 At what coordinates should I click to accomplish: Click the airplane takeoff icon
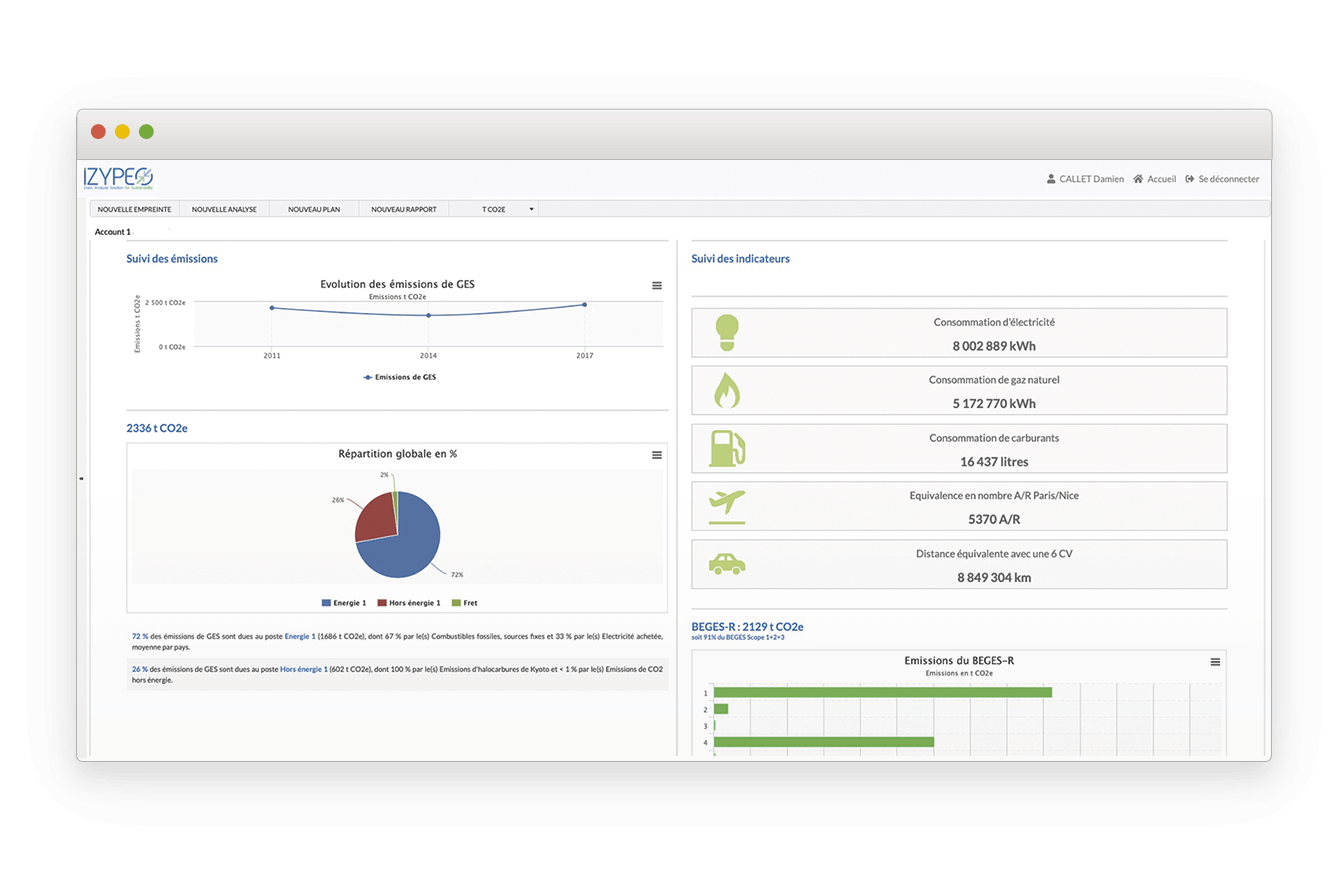(727, 506)
